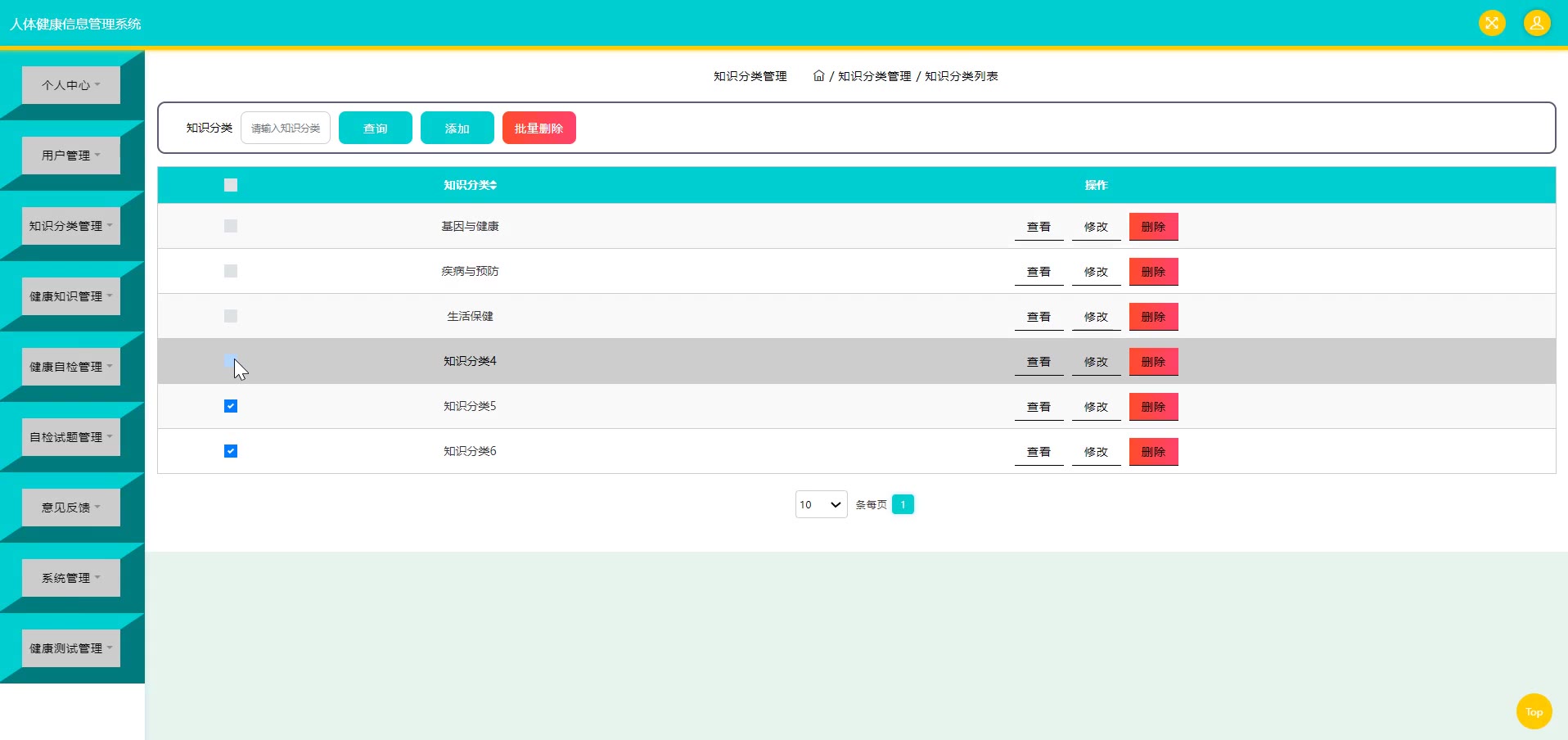This screenshot has height=740, width=1568.
Task: Click 修改 for the 生活保健 row
Action: [1097, 317]
